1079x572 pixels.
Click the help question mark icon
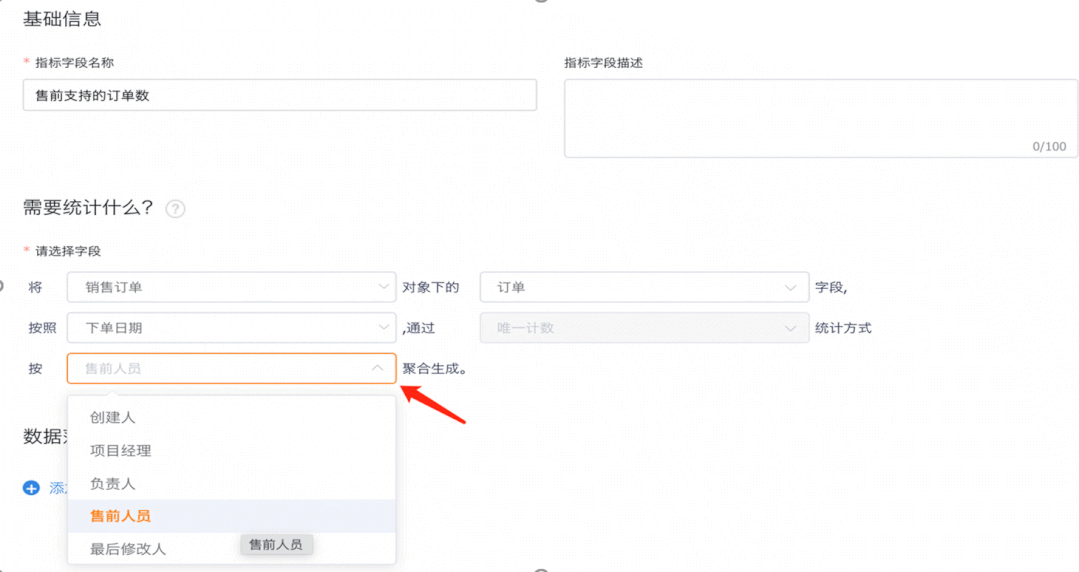175,209
